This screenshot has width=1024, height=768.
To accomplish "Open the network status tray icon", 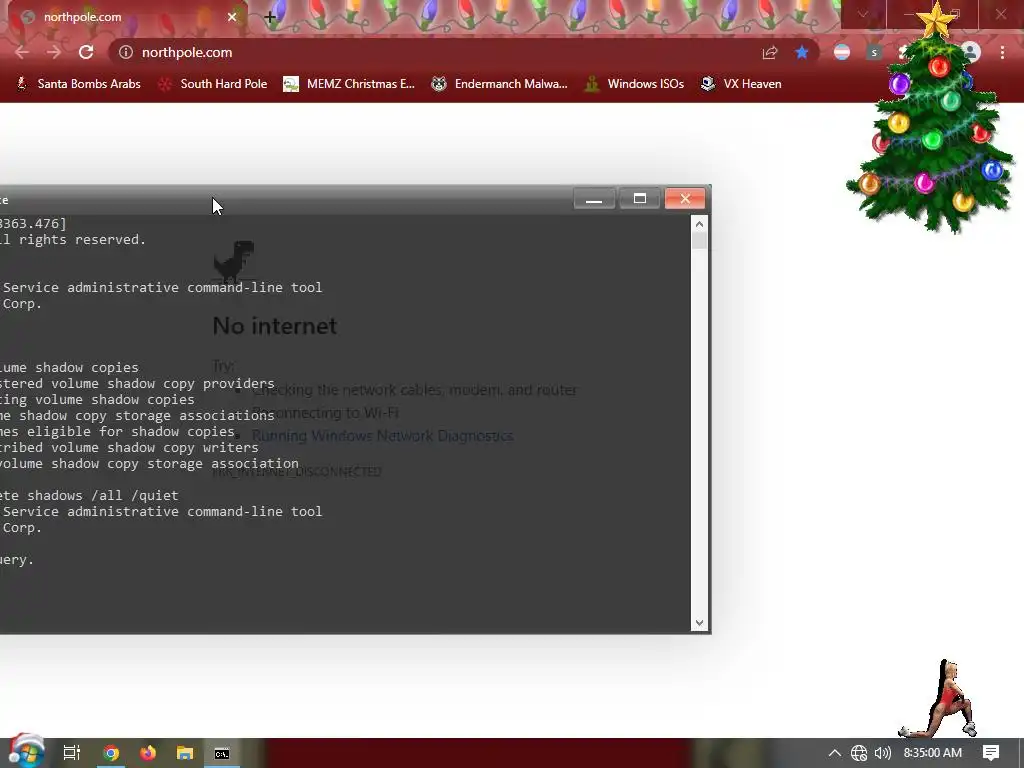I will coord(859,753).
